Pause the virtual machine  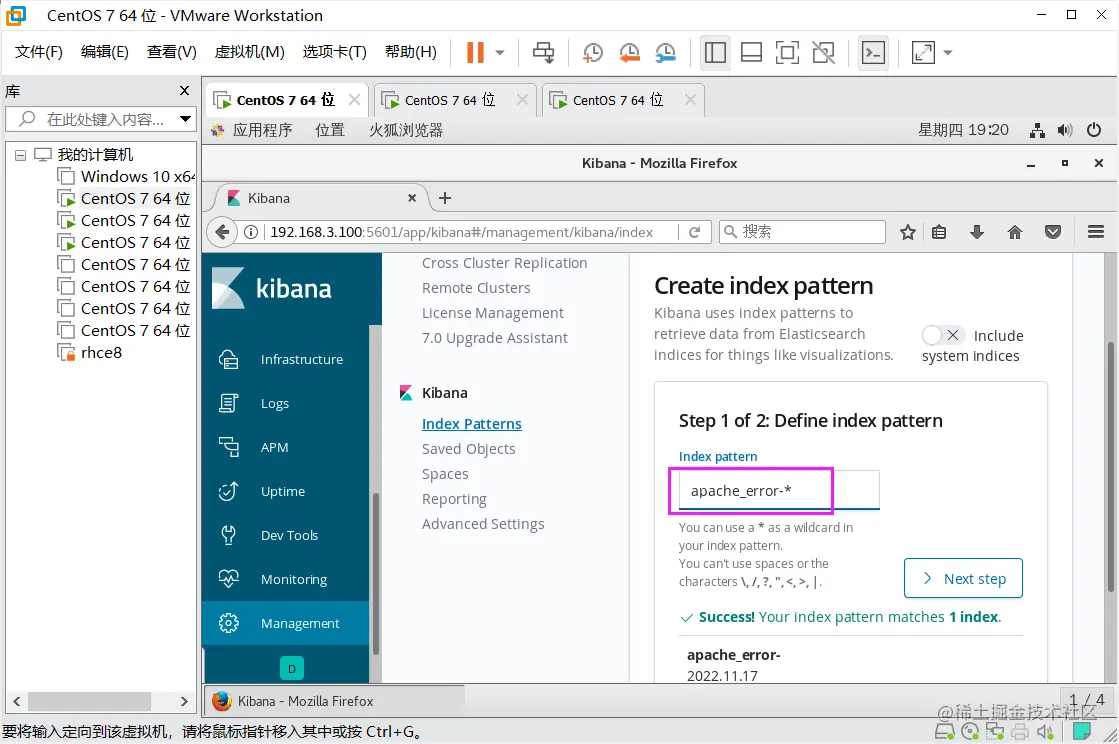[x=475, y=52]
